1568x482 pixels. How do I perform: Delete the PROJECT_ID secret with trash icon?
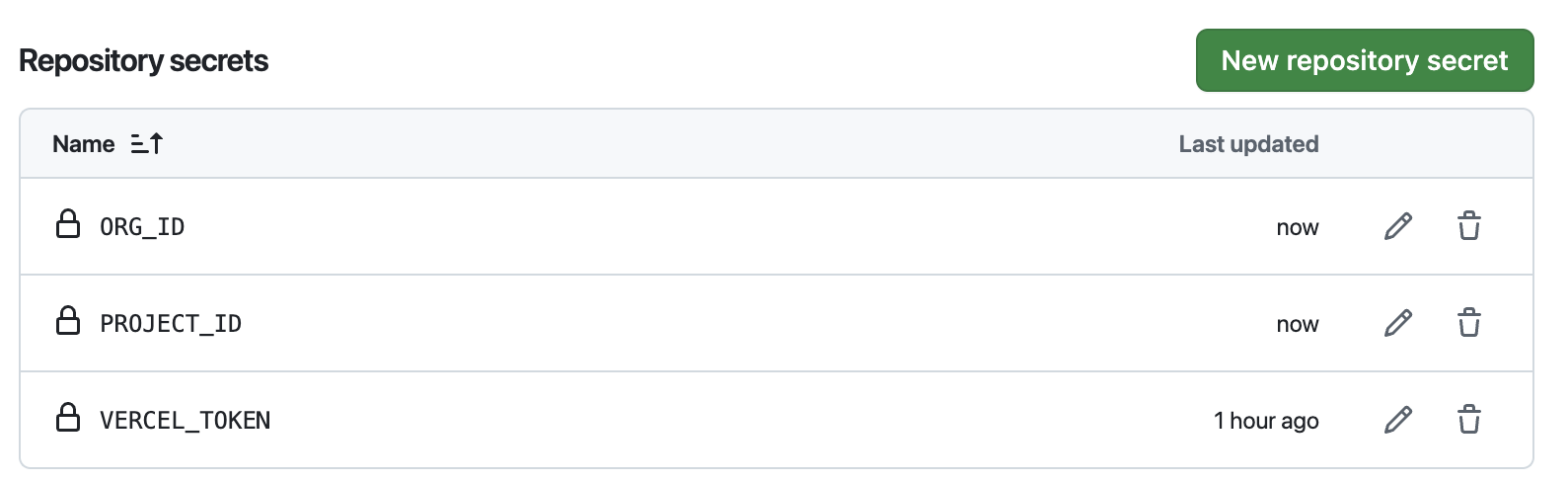pos(1469,323)
